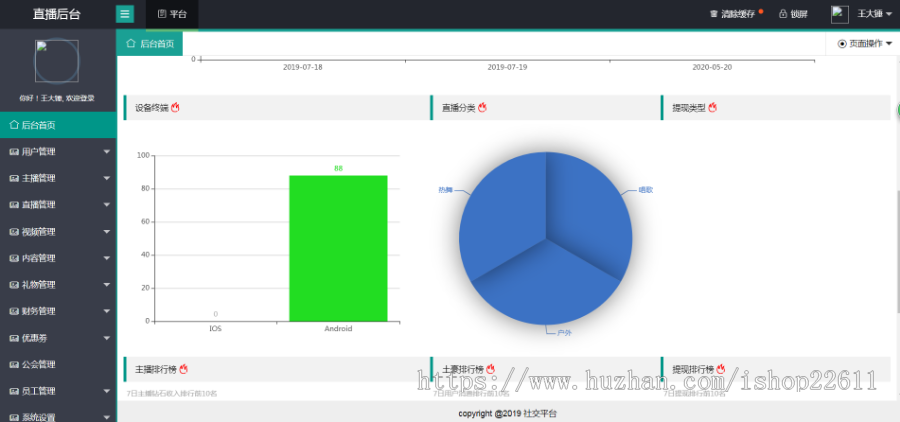This screenshot has width=900, height=422.
Task: Click the 优惠券 sidebar icon
Action: 14,338
